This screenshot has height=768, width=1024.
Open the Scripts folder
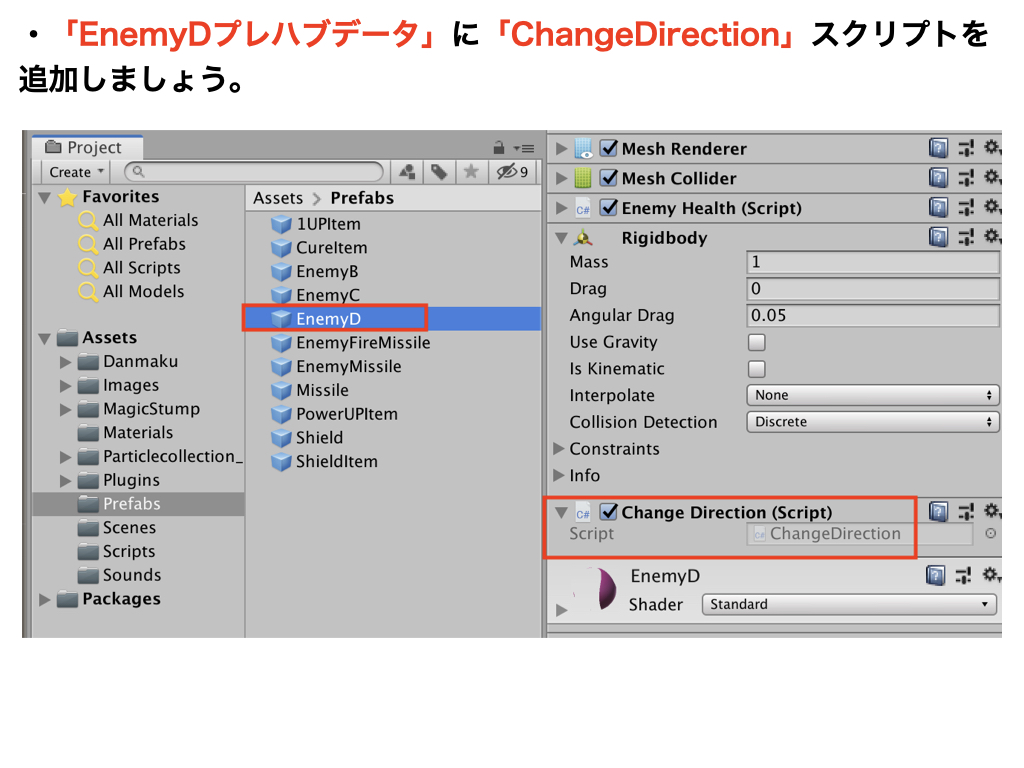(128, 552)
